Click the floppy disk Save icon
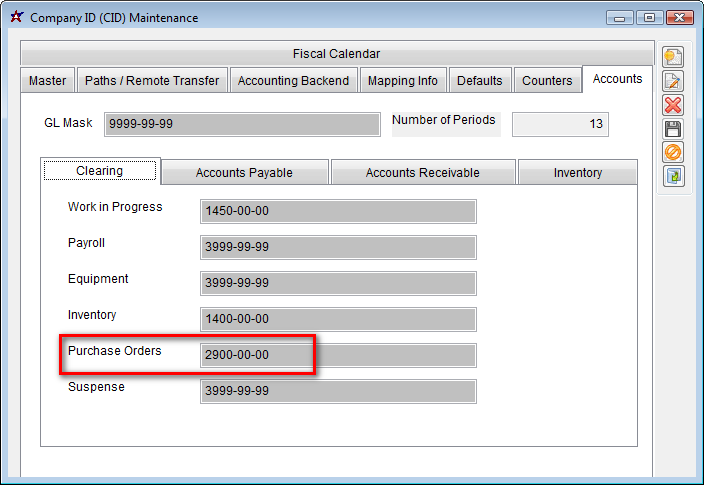Screen dimensions: 704x485 673,129
